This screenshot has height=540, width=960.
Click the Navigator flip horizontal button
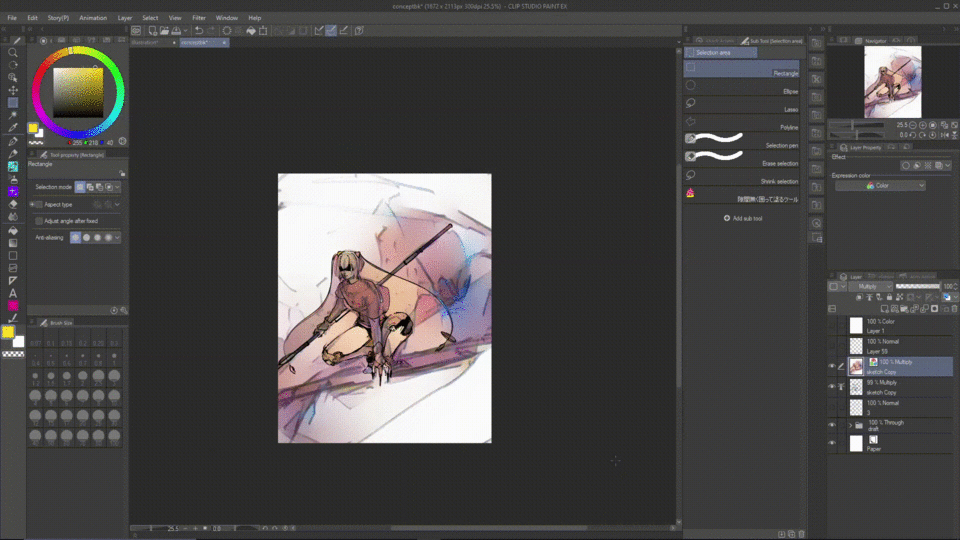click(944, 135)
